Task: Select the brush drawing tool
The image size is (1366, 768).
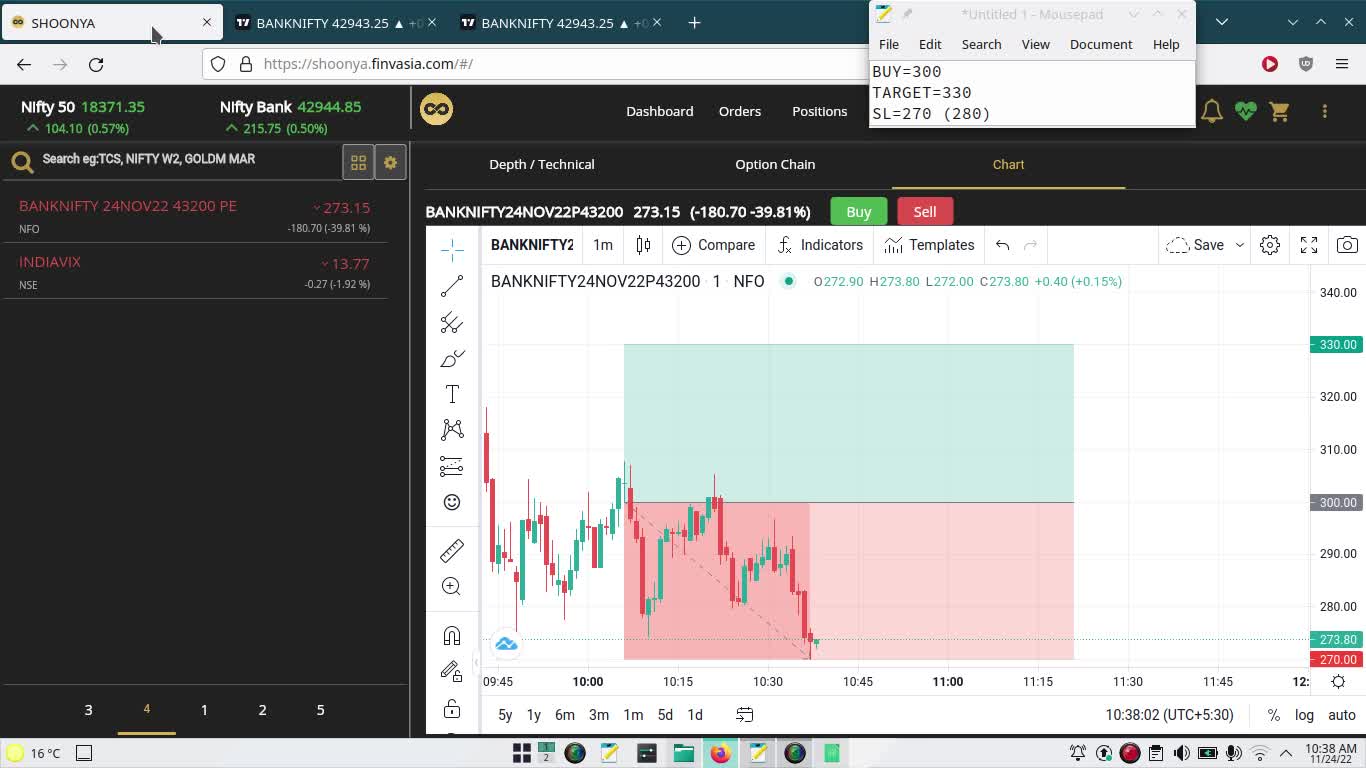Action: (452, 359)
